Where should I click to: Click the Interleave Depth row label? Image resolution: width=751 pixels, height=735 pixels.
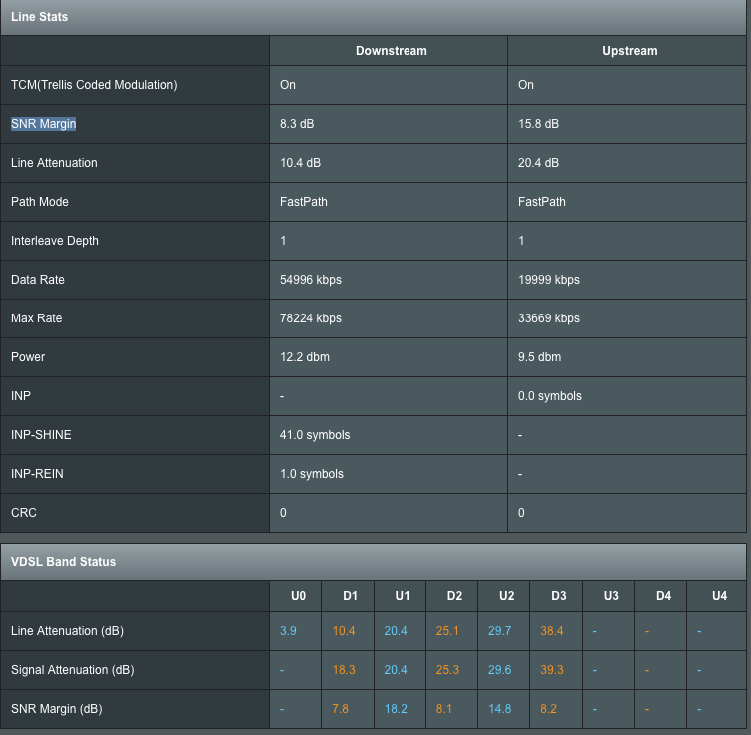(55, 241)
